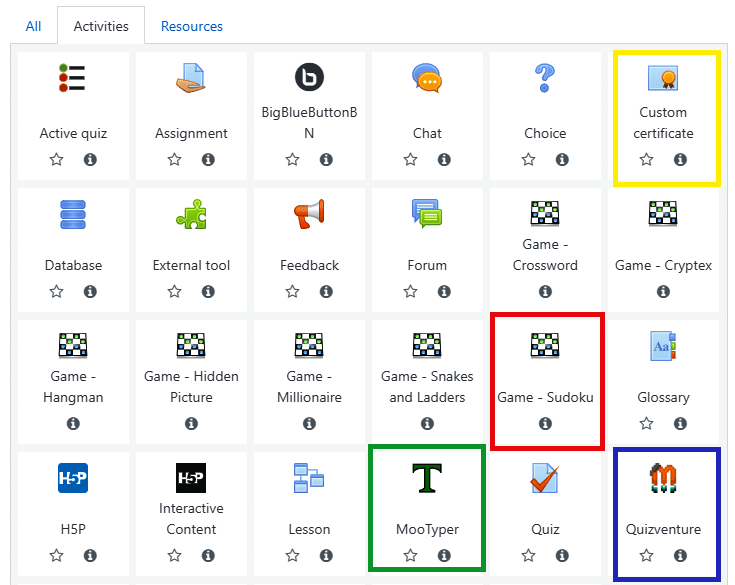This screenshot has height=585, width=735.
Task: Open info for the Assignment activity
Action: click(208, 159)
